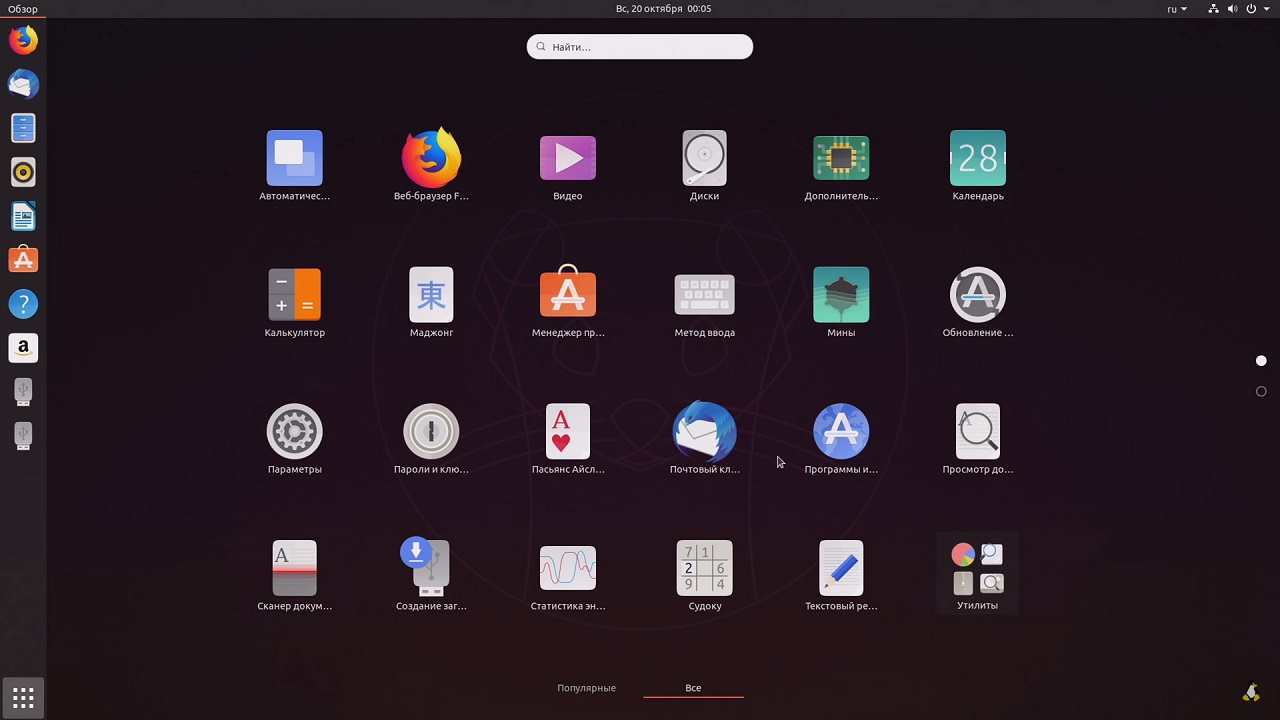Open the Document Scanner app

294,569
